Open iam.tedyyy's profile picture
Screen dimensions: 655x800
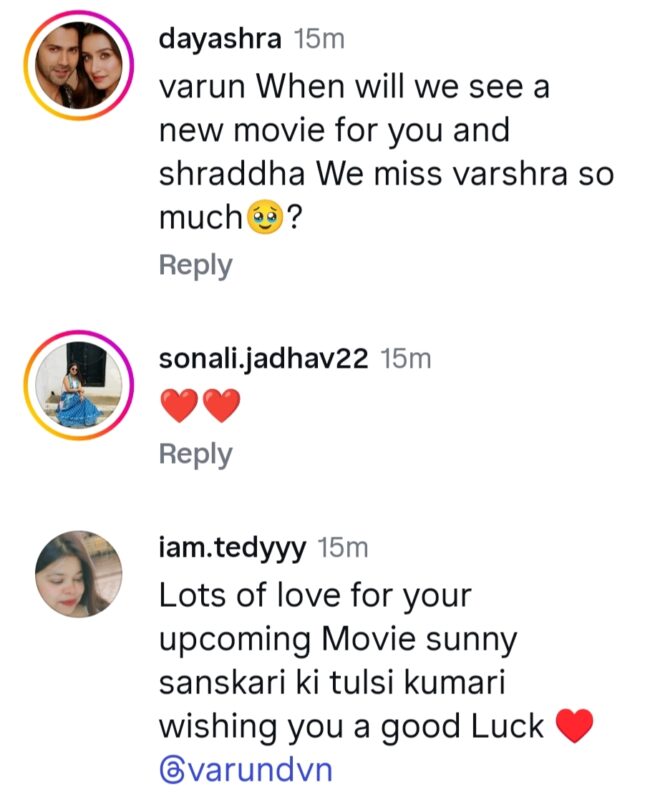(78, 574)
